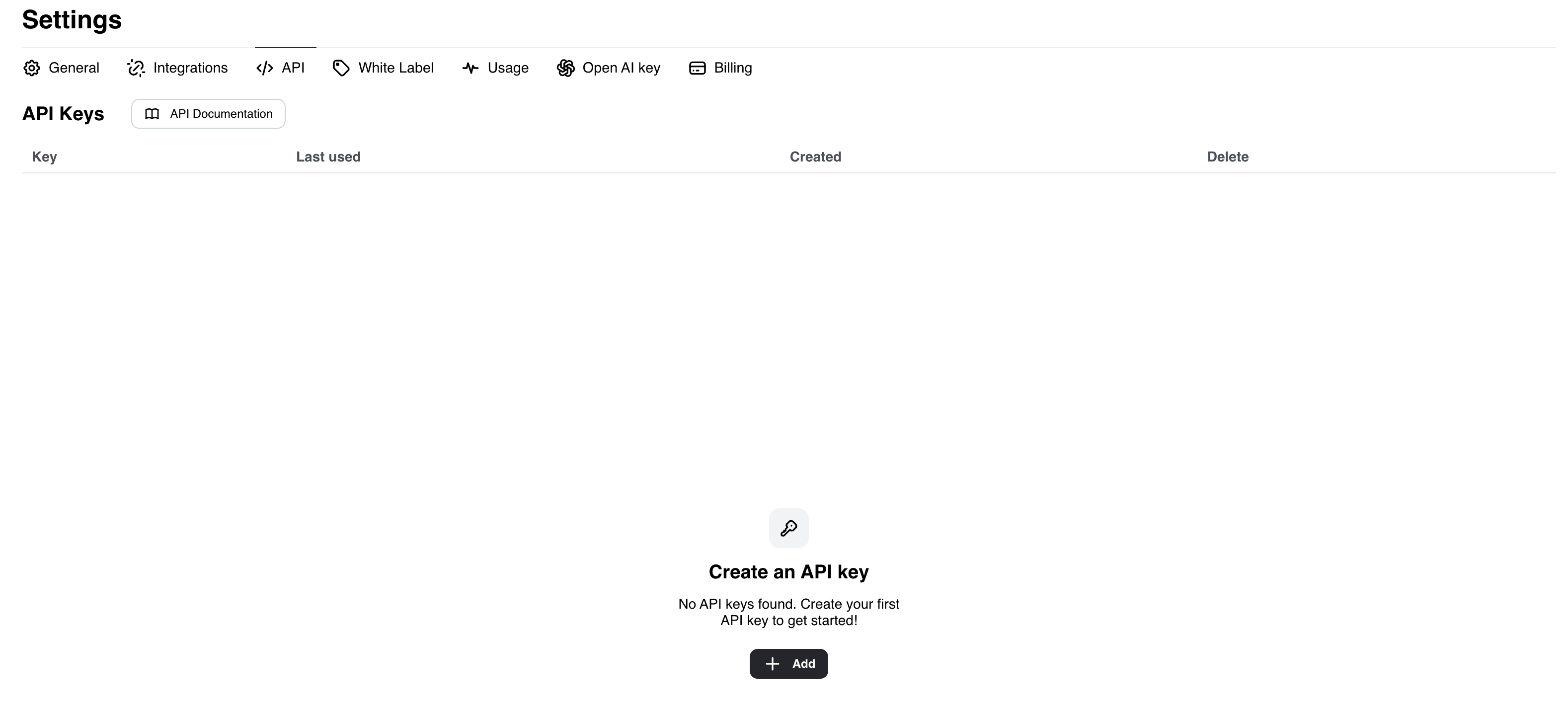Viewport: 1568px width, 717px height.
Task: Open the Billing tab
Action: click(721, 68)
